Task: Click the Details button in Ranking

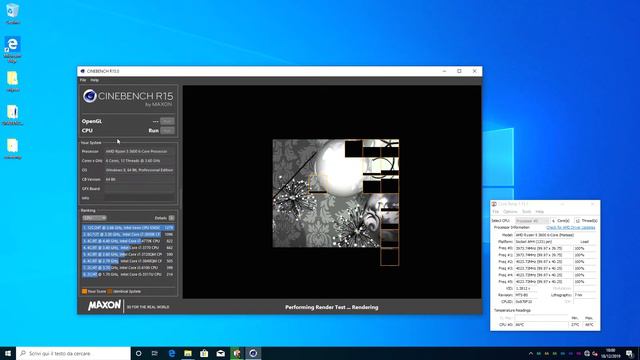Action: pyautogui.click(x=171, y=218)
